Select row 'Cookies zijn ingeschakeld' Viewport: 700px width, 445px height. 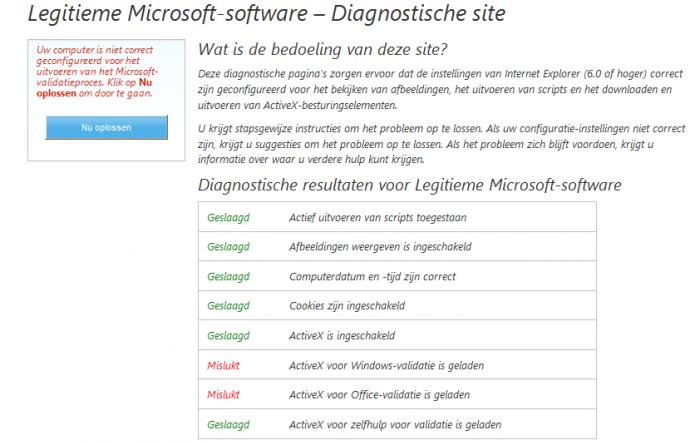397,305
